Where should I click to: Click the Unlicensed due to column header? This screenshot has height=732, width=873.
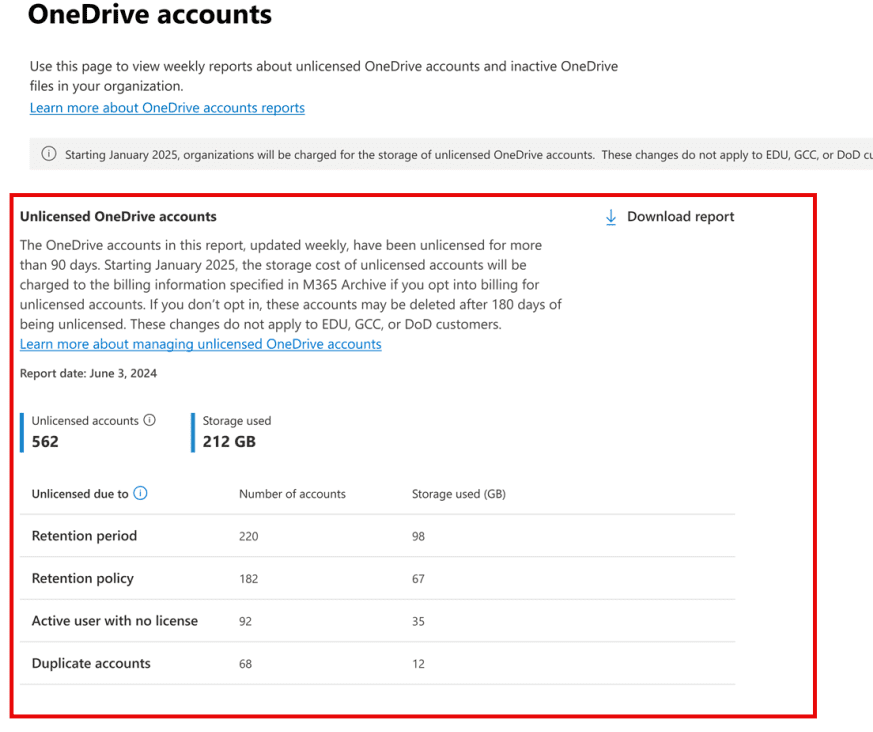click(80, 494)
